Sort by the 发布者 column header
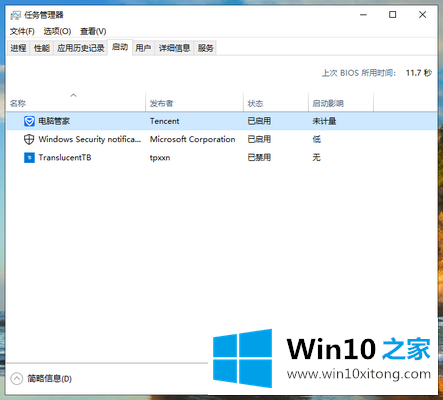This screenshot has height=400, width=443. (195, 102)
